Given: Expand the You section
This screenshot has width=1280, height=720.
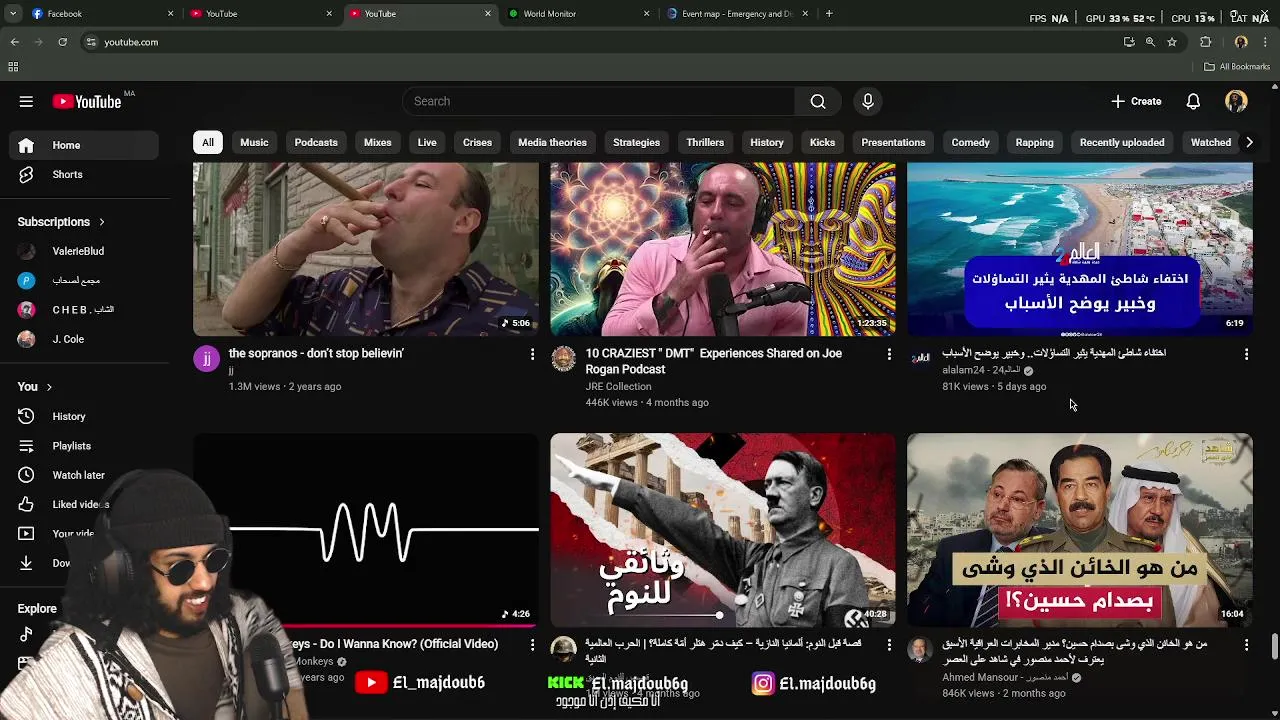Looking at the screenshot, I should [35, 387].
